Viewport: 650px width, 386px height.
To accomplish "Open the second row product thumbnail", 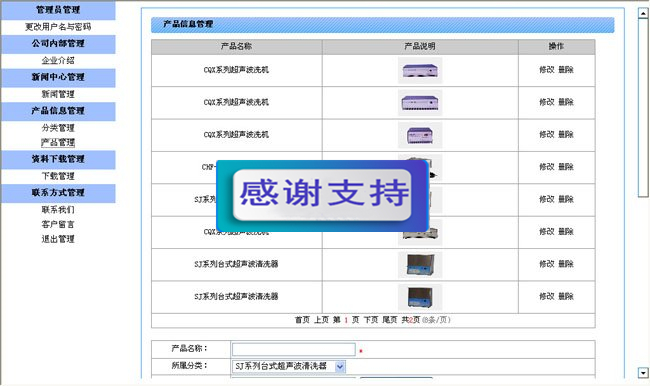I will click(420, 103).
